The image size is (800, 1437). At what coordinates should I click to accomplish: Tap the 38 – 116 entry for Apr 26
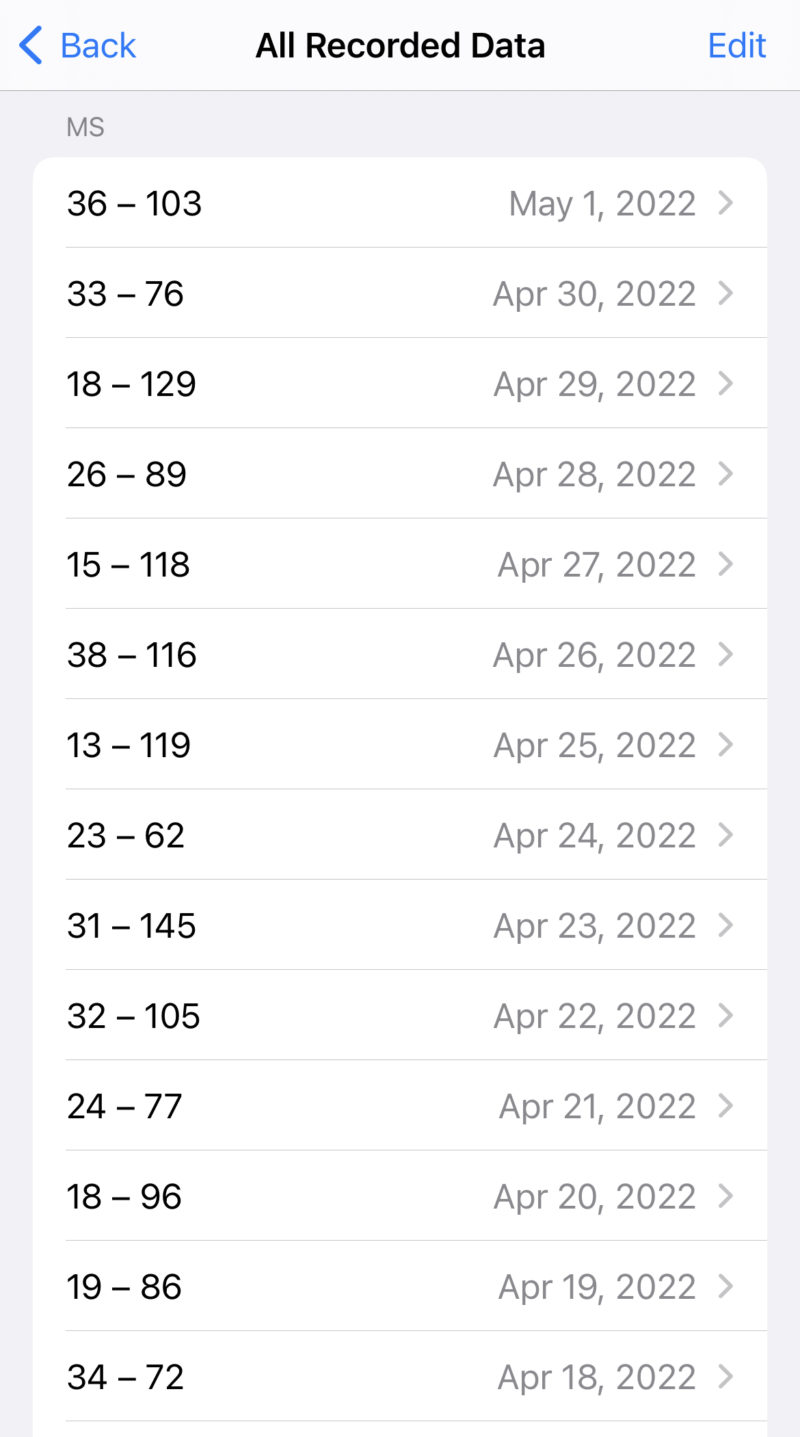point(400,654)
